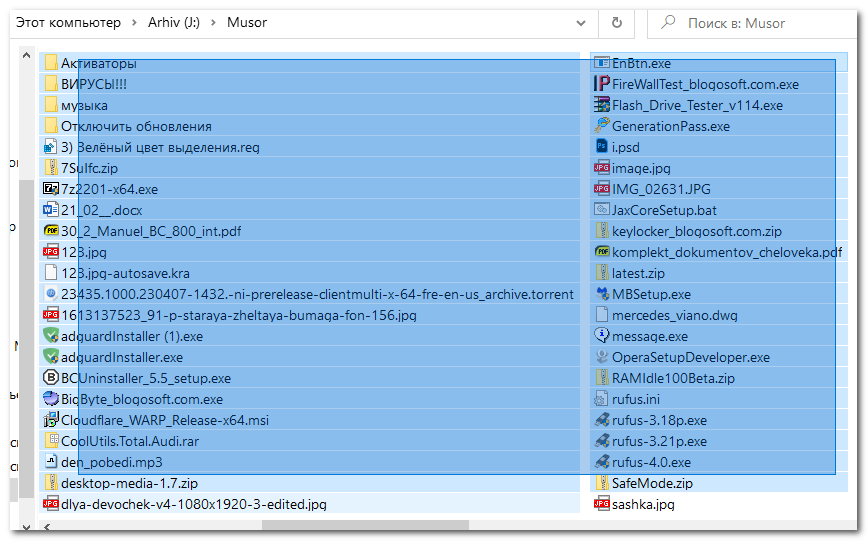Select RAMIdle100Beta.zip file name

coord(673,379)
